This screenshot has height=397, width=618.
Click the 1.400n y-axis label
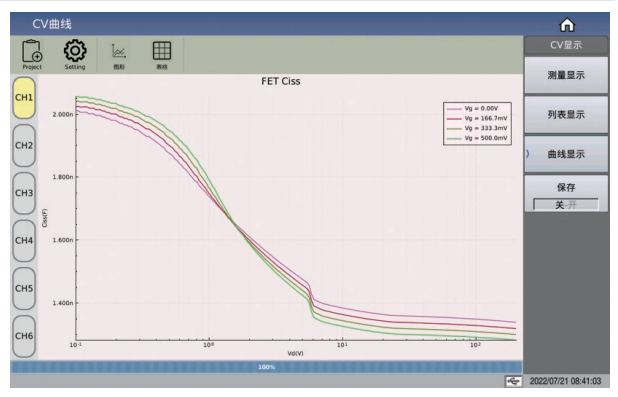coord(63,303)
